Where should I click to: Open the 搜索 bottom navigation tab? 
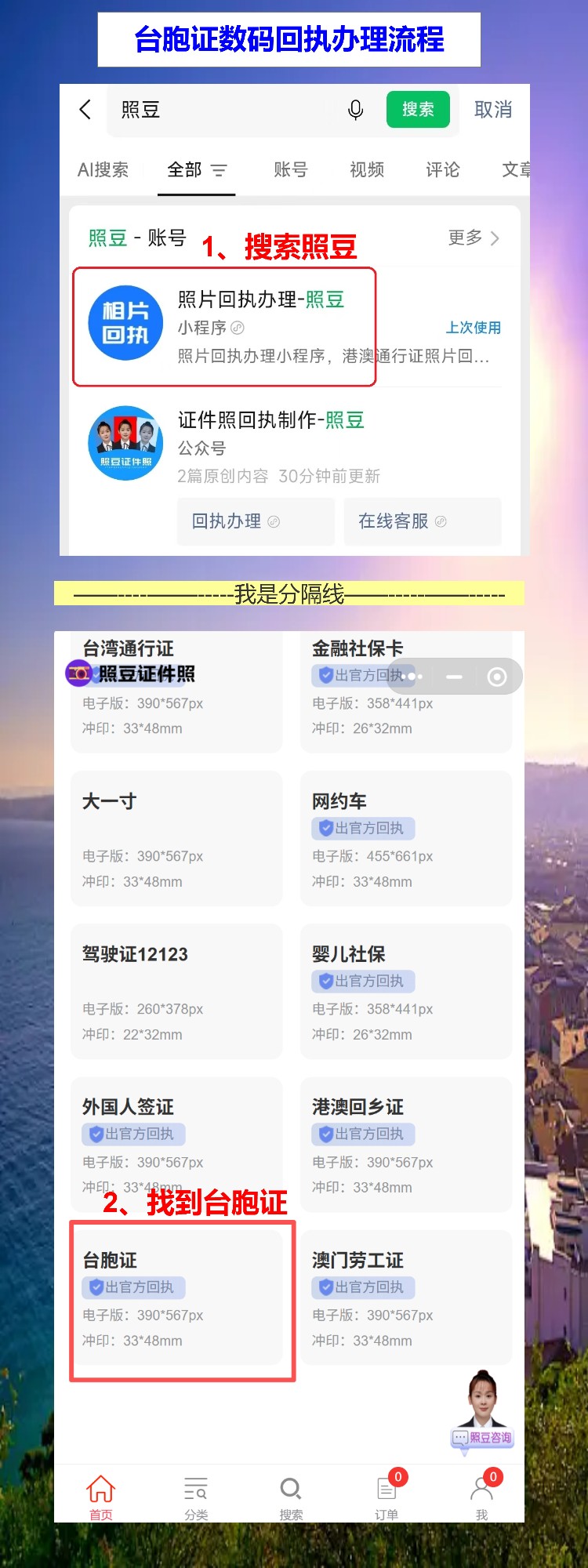point(291,1497)
